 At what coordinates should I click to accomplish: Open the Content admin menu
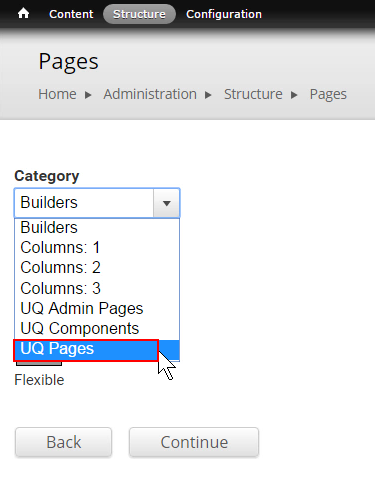click(71, 14)
